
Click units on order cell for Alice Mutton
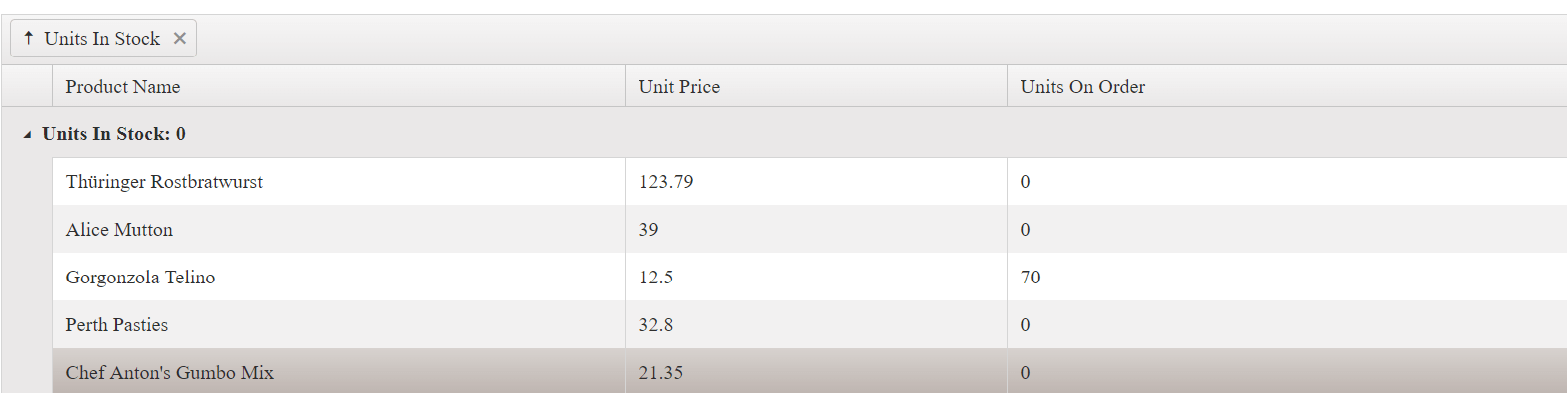[1287, 230]
